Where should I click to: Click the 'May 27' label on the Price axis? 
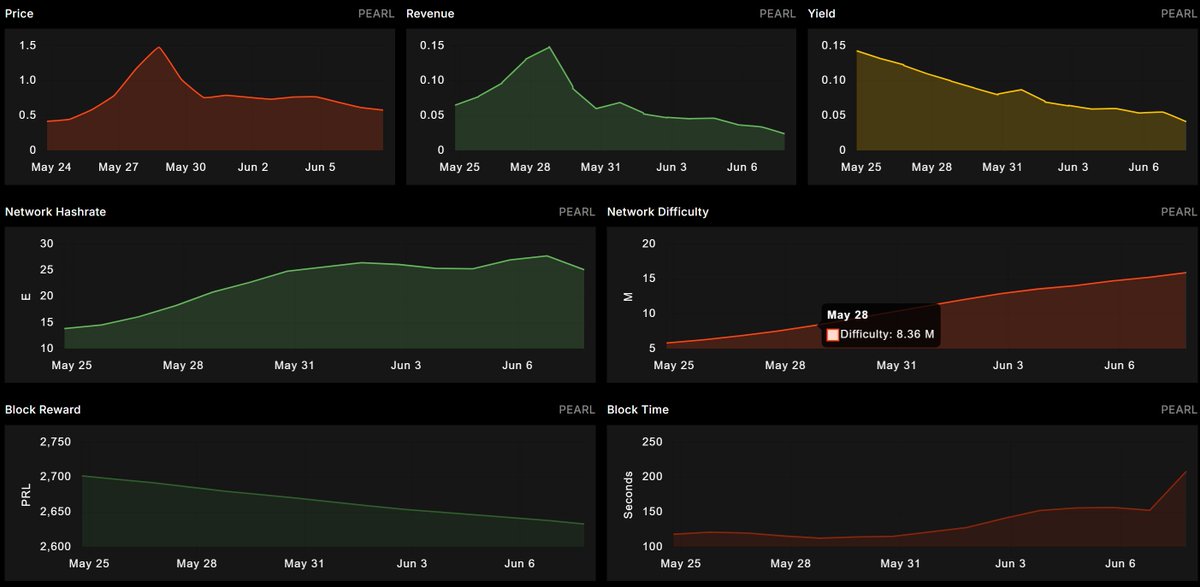[119, 167]
